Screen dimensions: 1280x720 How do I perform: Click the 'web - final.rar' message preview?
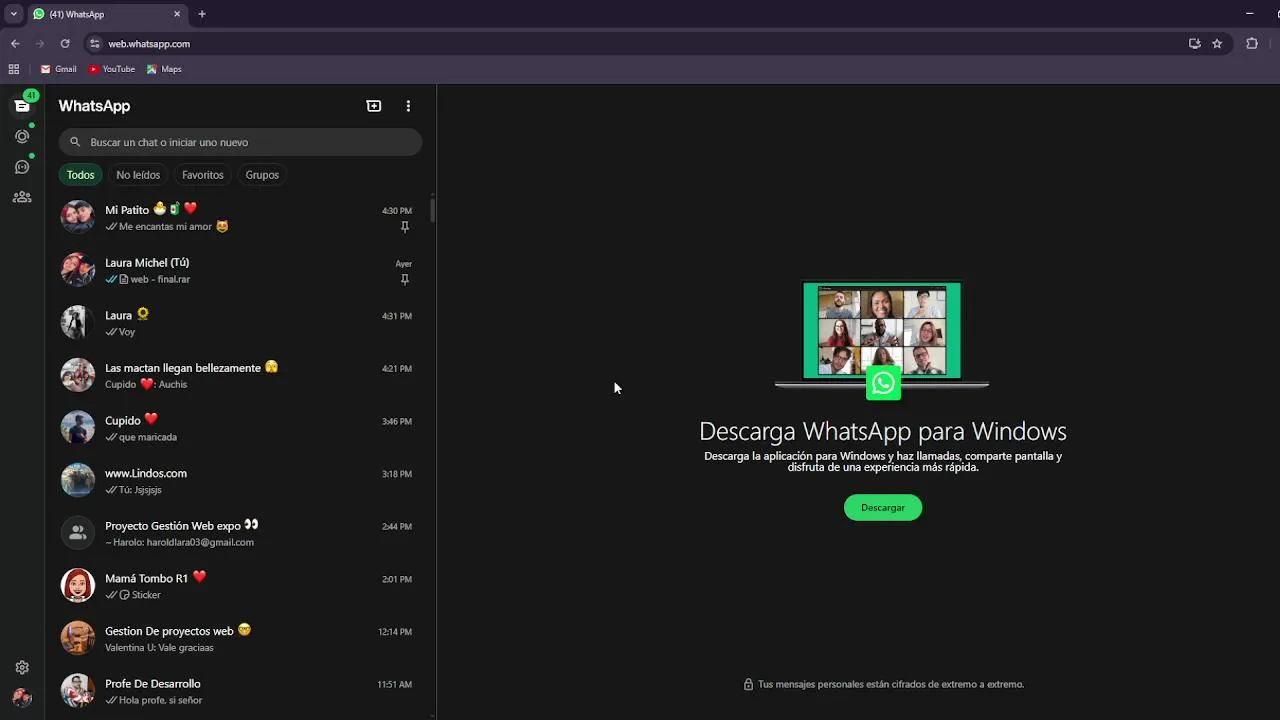tap(160, 279)
